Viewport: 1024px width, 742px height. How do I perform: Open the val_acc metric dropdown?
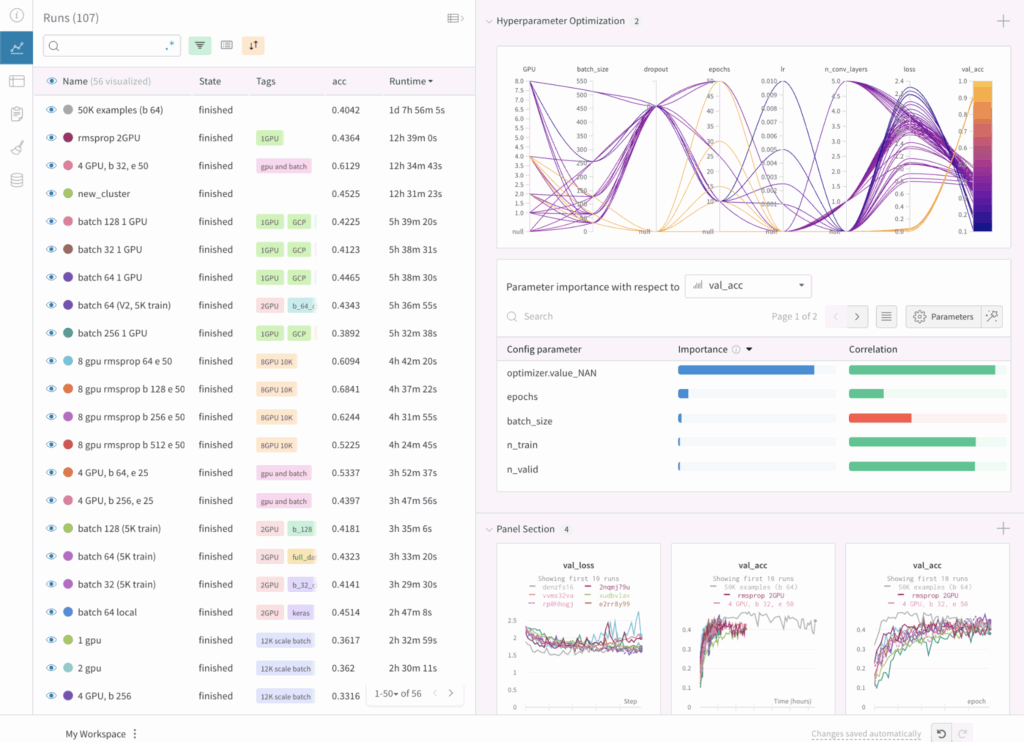pos(748,285)
